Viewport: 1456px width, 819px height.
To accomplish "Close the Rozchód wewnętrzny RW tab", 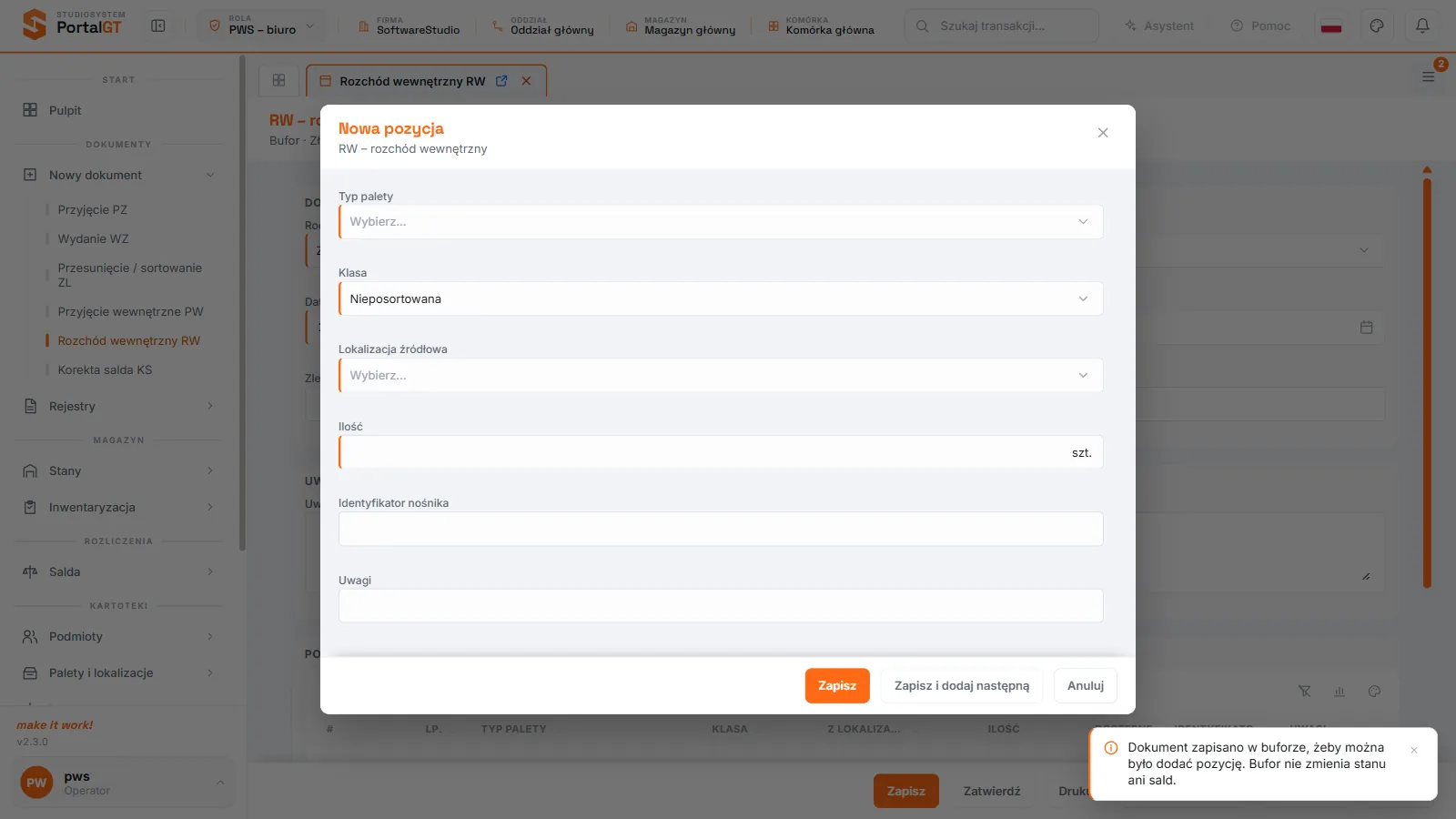I will (x=526, y=81).
